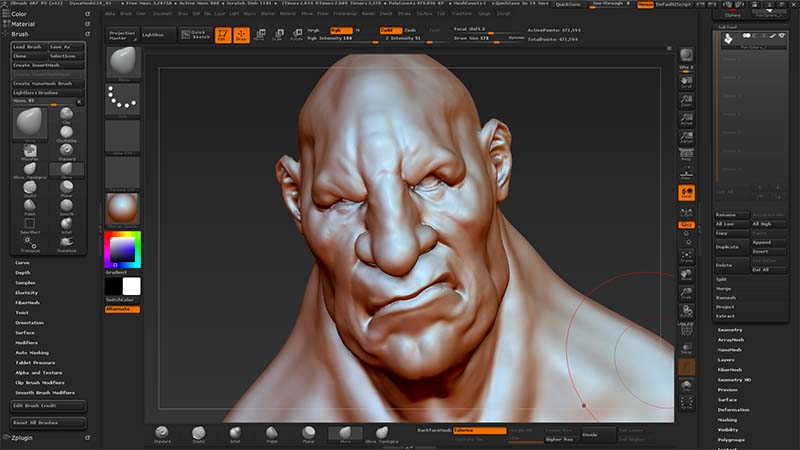Toggle the Local symmetry button

coord(686,193)
